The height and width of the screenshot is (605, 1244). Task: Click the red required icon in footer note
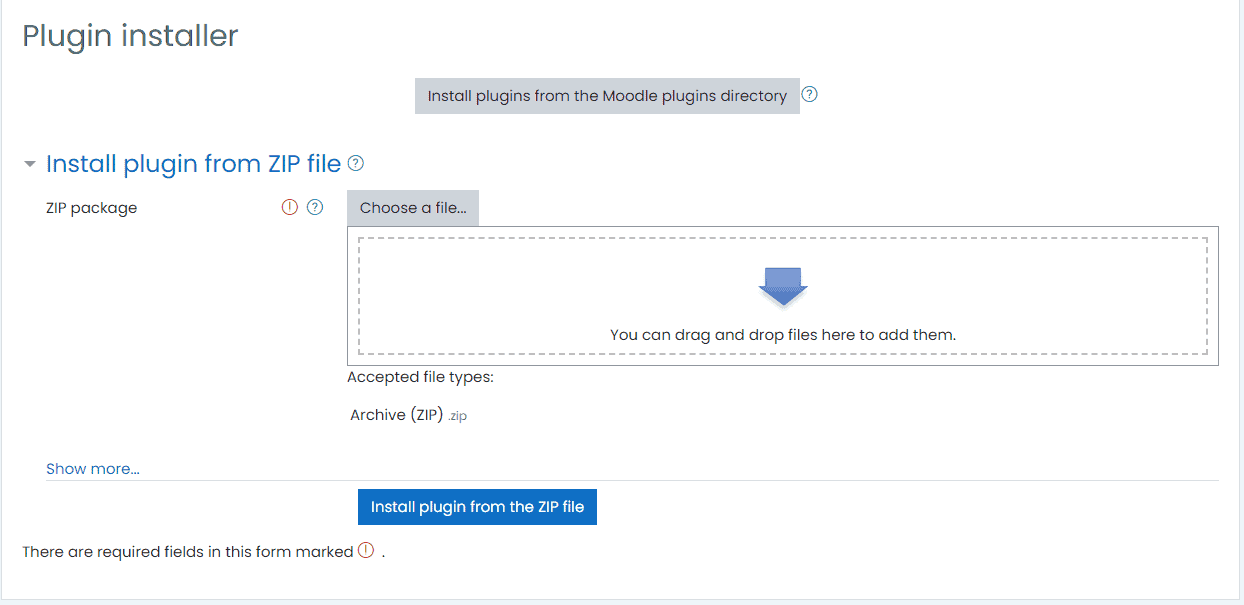(366, 550)
